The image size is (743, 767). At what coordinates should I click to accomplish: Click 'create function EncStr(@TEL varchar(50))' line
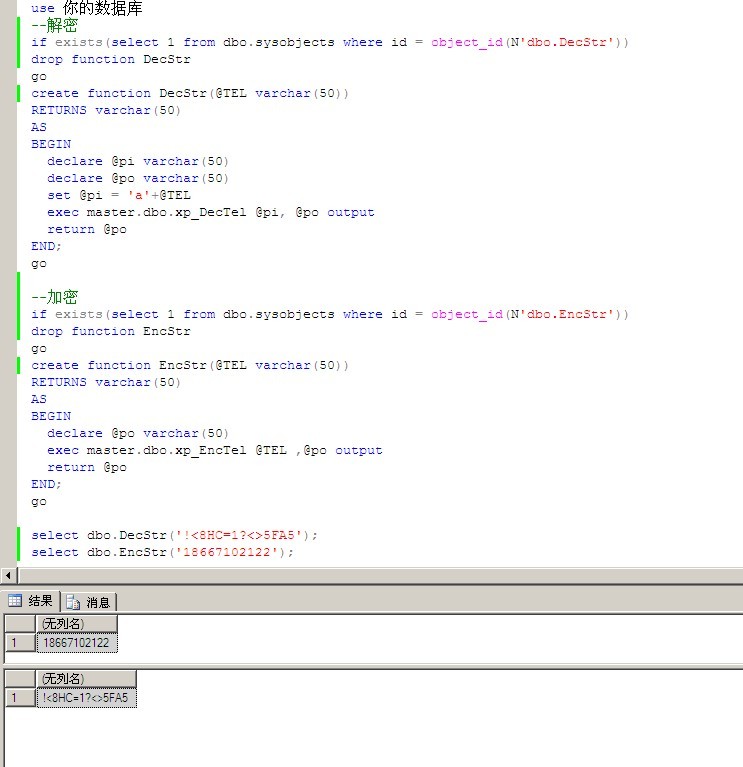(190, 365)
